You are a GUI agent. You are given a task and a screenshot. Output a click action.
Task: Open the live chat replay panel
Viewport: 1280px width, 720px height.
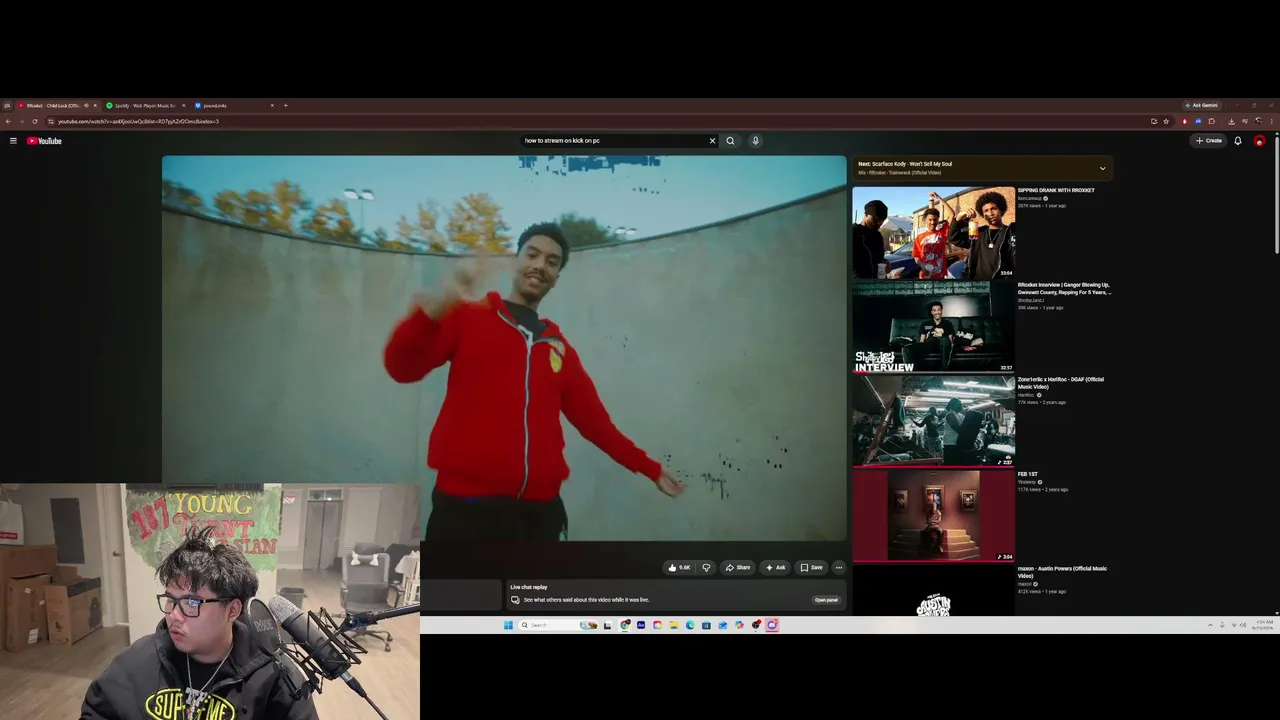(x=826, y=600)
